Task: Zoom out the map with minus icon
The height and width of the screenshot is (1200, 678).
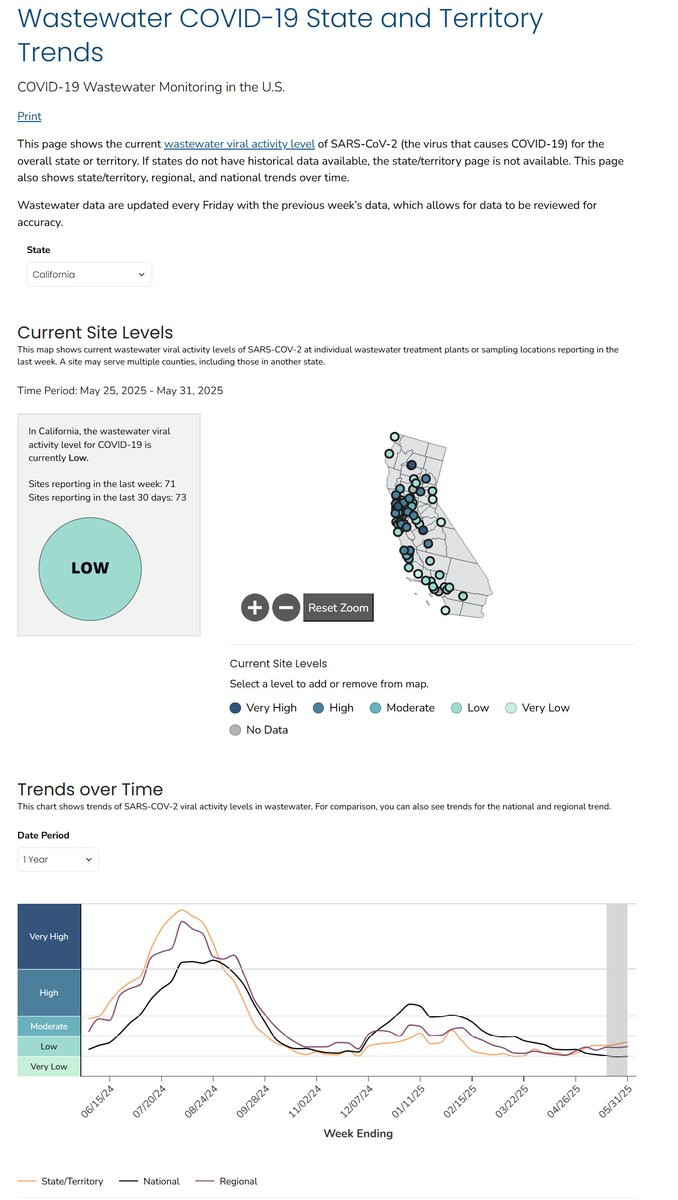Action: (286, 607)
